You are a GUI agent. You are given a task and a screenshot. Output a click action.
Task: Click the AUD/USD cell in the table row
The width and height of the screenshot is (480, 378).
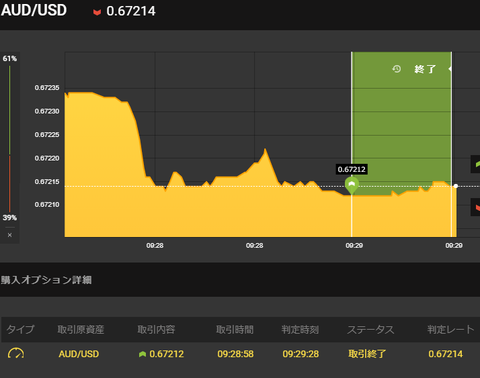[79, 354]
